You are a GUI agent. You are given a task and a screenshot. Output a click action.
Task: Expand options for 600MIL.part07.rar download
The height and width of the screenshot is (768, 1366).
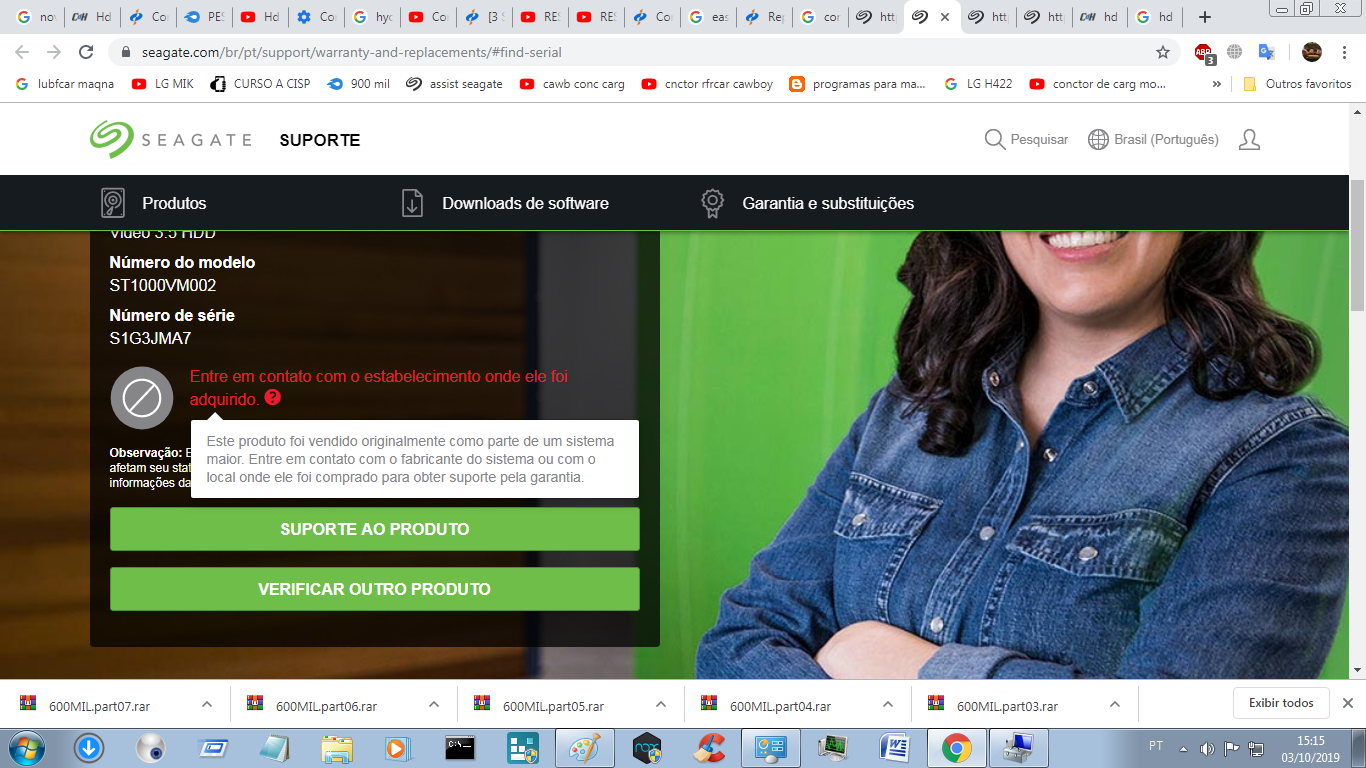(207, 704)
